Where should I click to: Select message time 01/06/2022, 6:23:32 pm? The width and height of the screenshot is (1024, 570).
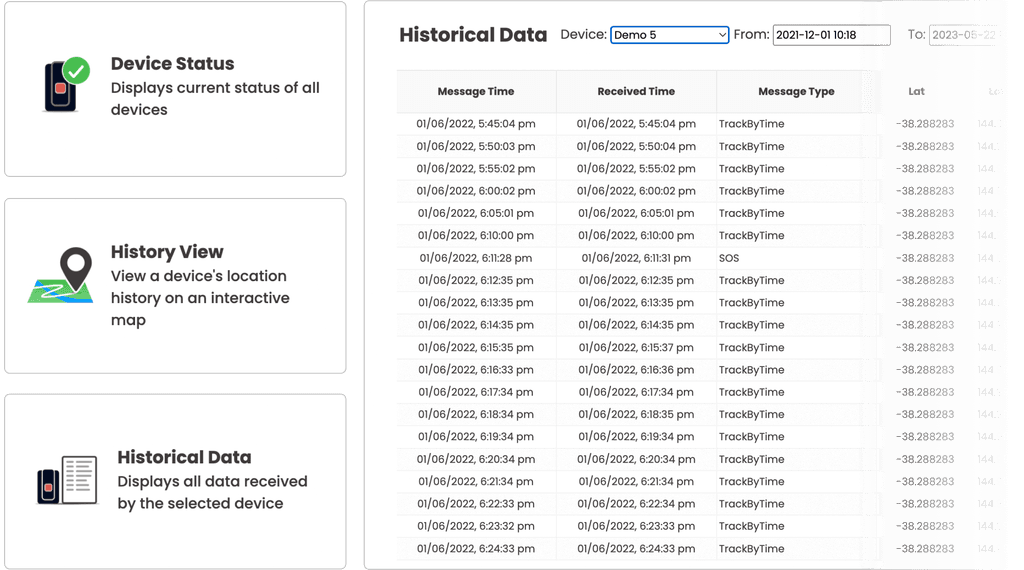point(476,526)
